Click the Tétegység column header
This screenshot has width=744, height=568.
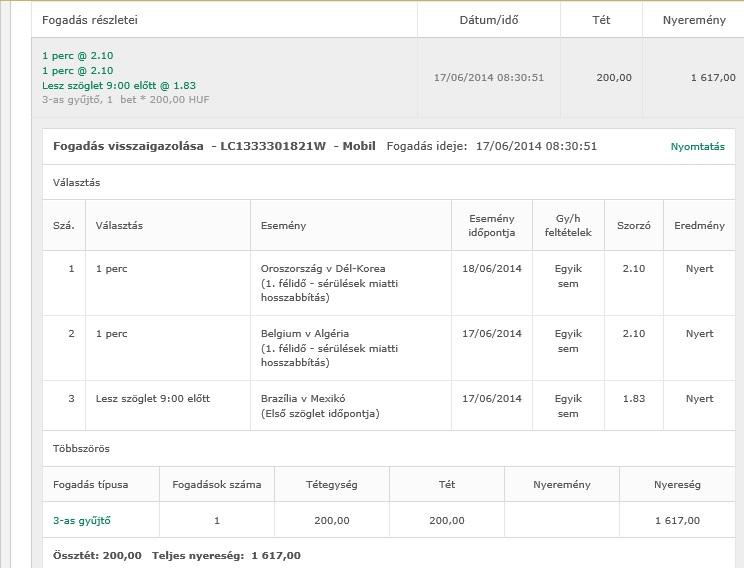331,484
